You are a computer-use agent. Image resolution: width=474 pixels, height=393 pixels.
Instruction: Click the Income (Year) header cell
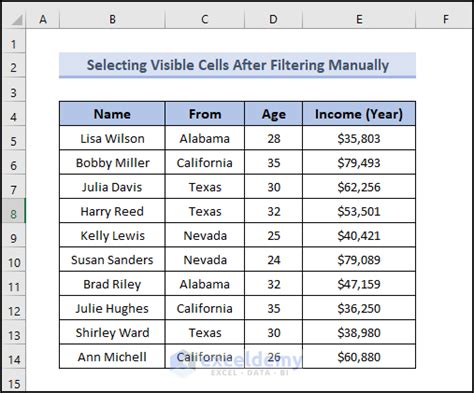tap(359, 114)
